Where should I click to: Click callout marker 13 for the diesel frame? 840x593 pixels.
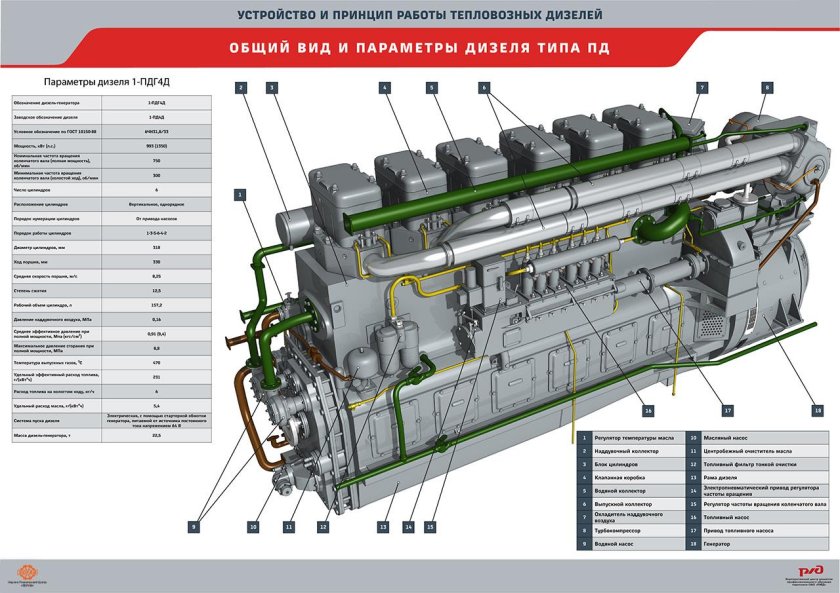pyautogui.click(x=382, y=526)
